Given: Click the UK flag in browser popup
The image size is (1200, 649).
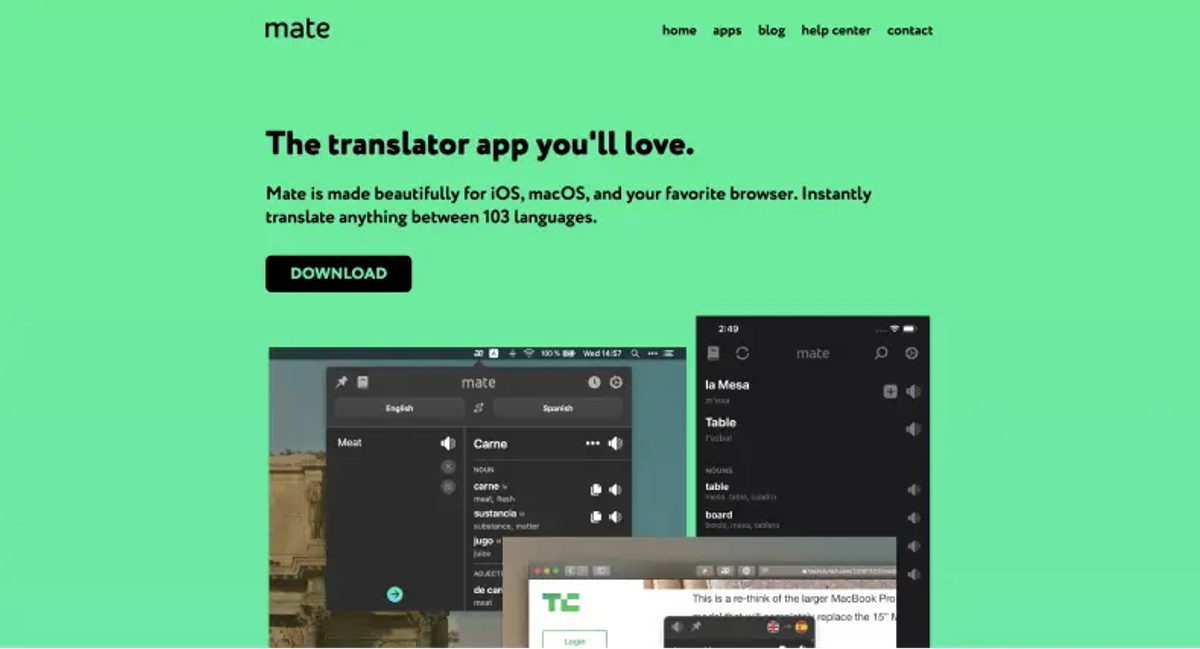Looking at the screenshot, I should pos(773,627).
